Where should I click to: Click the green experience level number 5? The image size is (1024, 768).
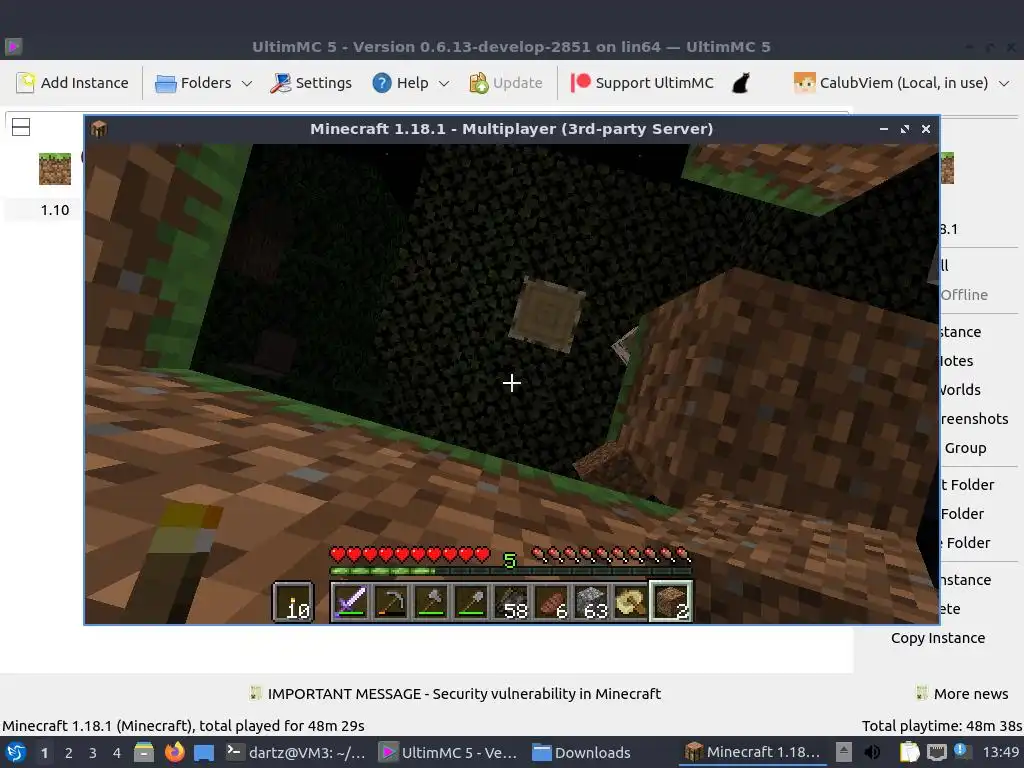point(509,560)
